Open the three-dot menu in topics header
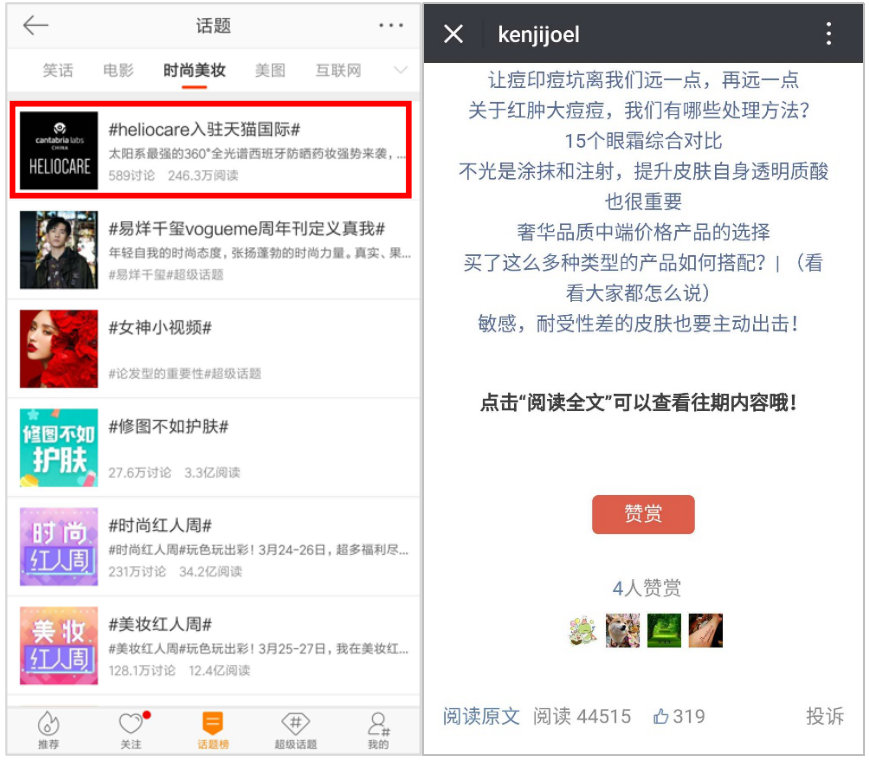 tap(391, 26)
